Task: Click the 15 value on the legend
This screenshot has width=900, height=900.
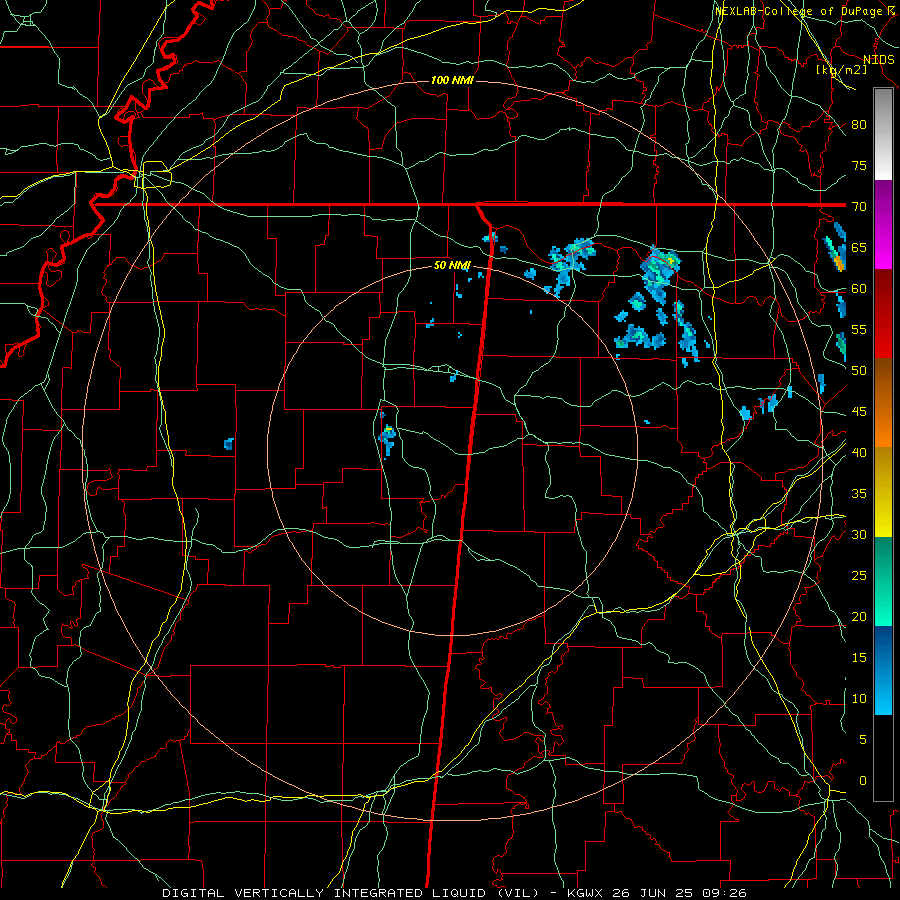Action: point(859,658)
